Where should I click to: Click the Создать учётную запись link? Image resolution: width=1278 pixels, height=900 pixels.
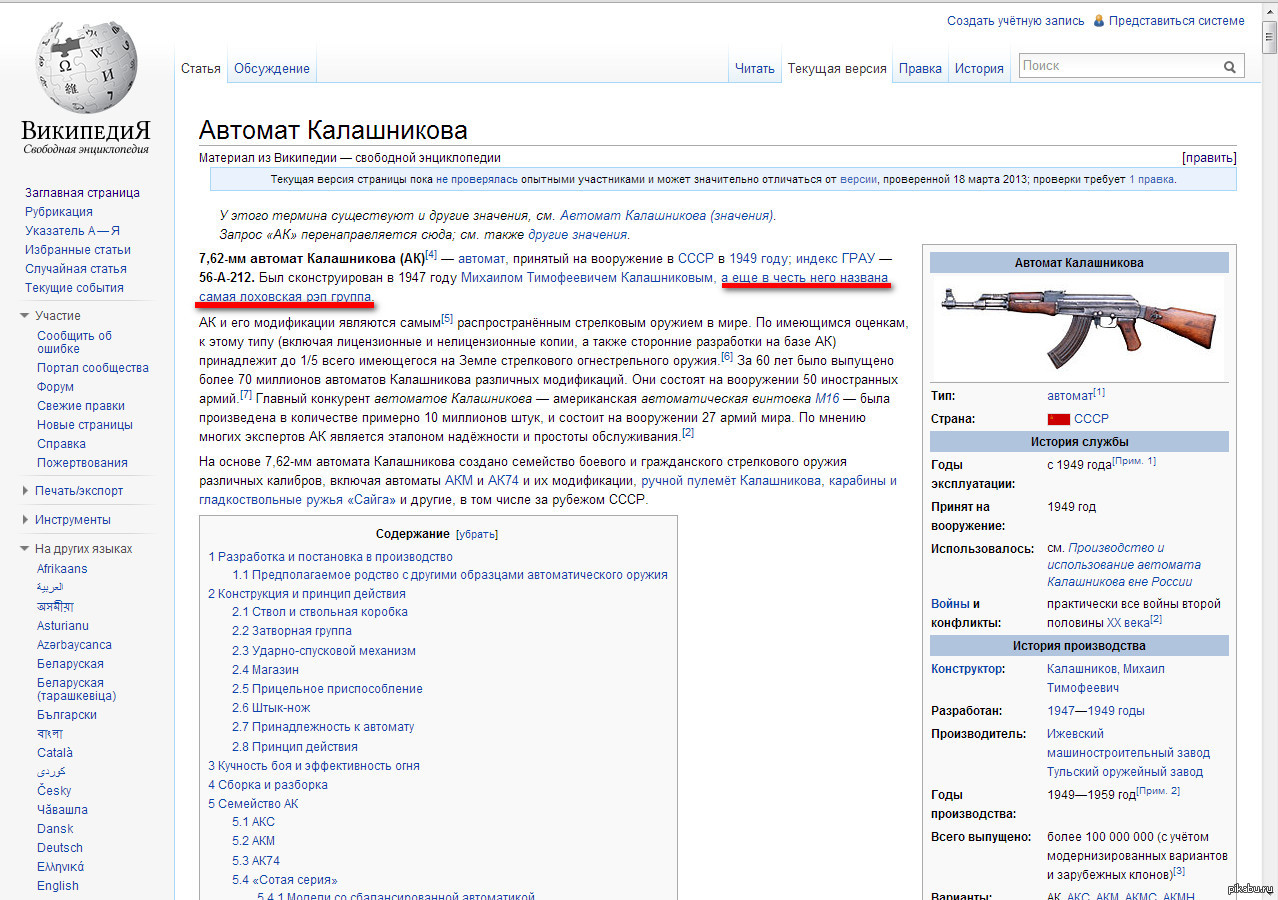click(1015, 21)
